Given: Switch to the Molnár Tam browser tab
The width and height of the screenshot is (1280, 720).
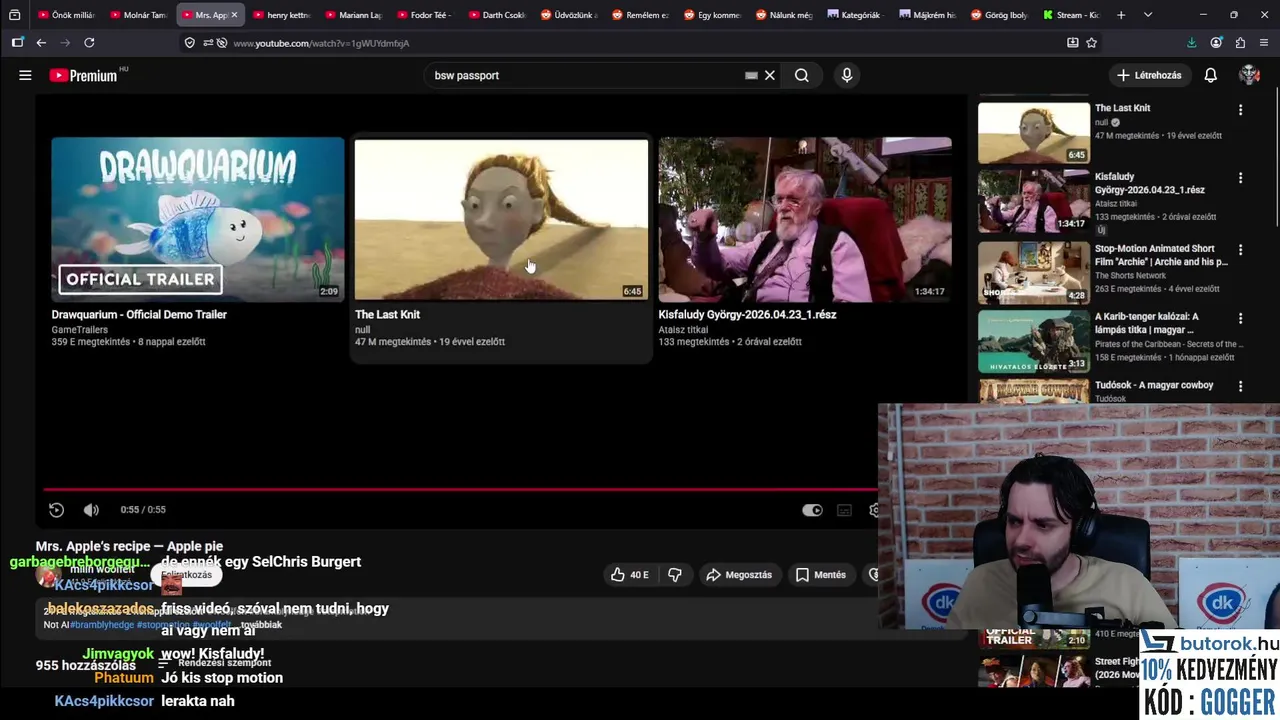Looking at the screenshot, I should [x=138, y=15].
